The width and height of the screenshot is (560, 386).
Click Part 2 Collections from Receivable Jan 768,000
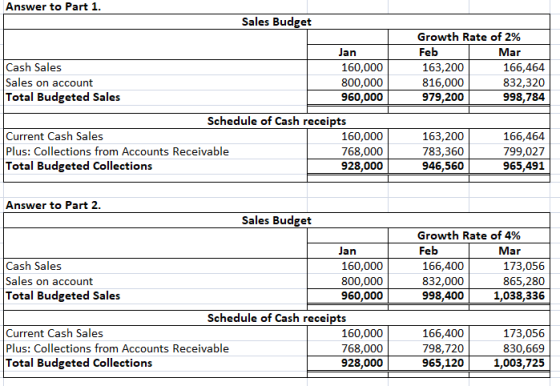(x=348, y=348)
